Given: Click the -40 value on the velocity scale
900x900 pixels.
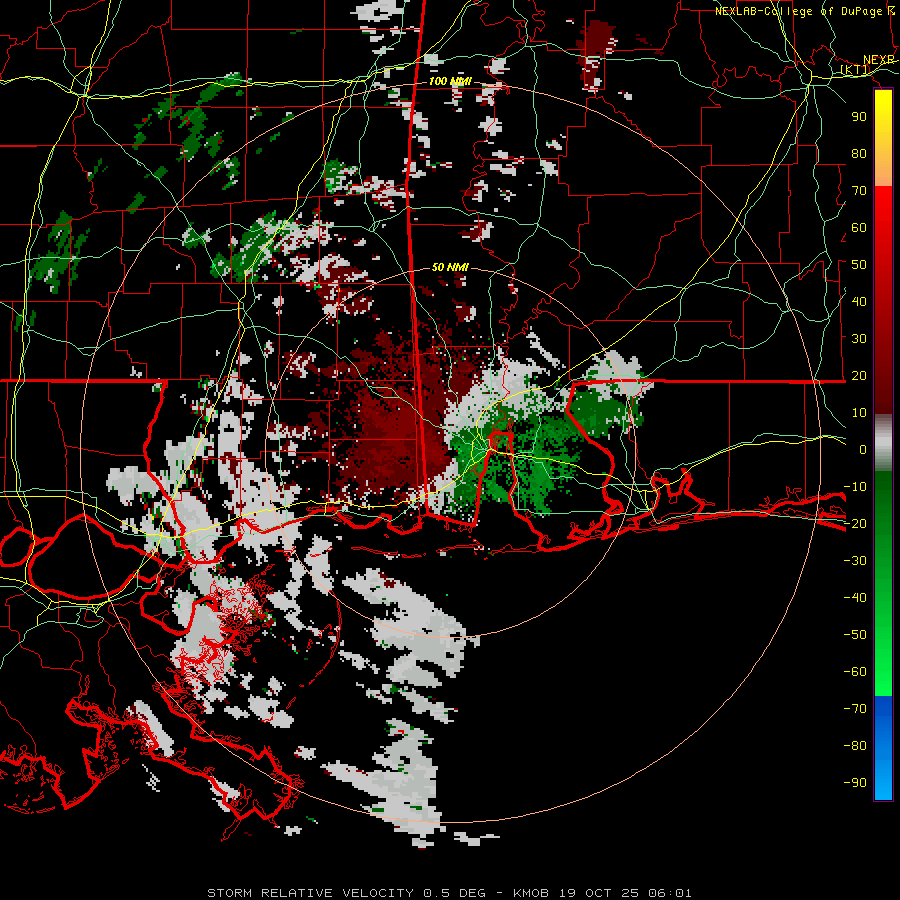Looking at the screenshot, I should [855, 598].
